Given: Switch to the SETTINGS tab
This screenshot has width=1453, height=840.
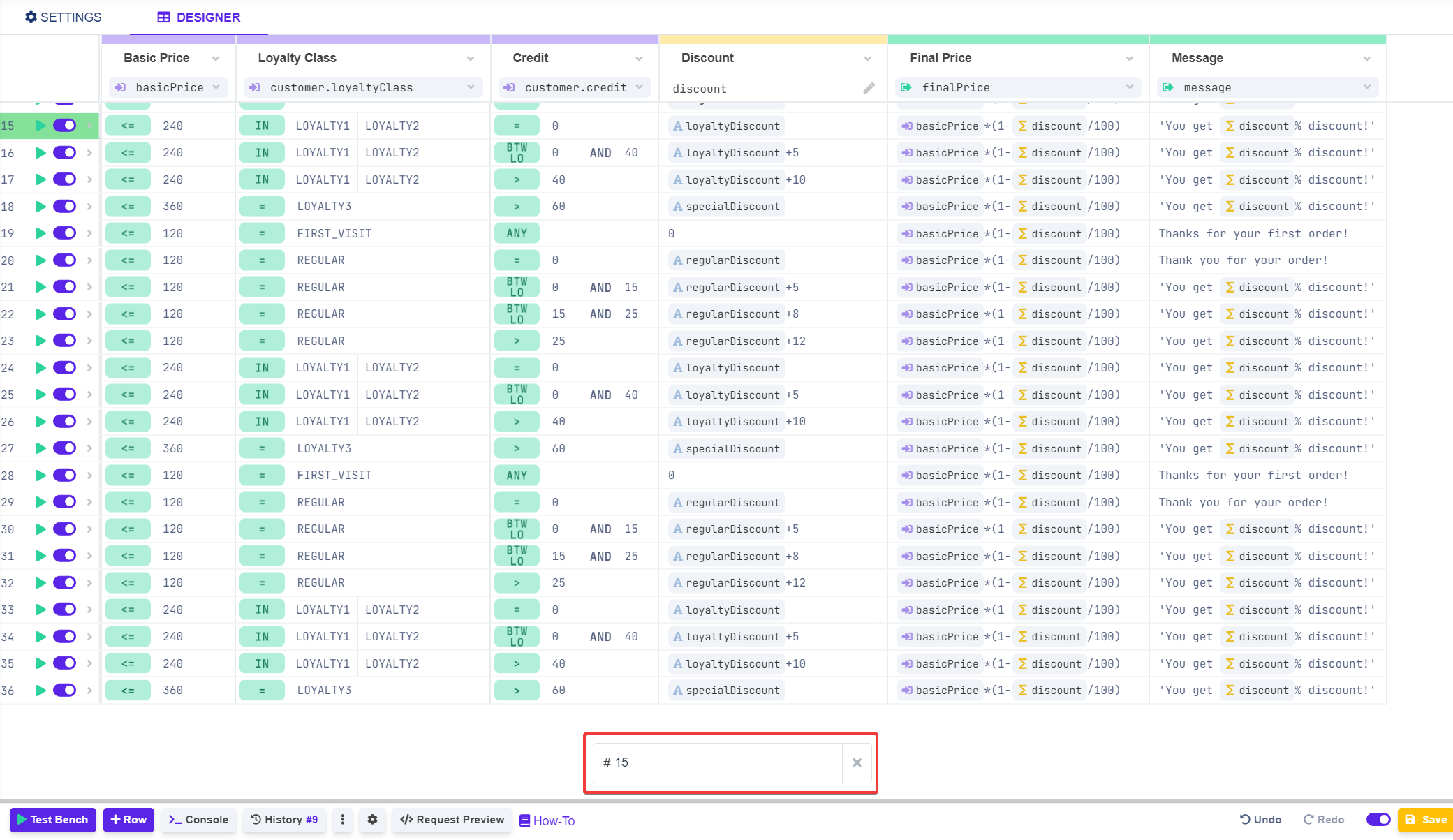Looking at the screenshot, I should pyautogui.click(x=64, y=17).
